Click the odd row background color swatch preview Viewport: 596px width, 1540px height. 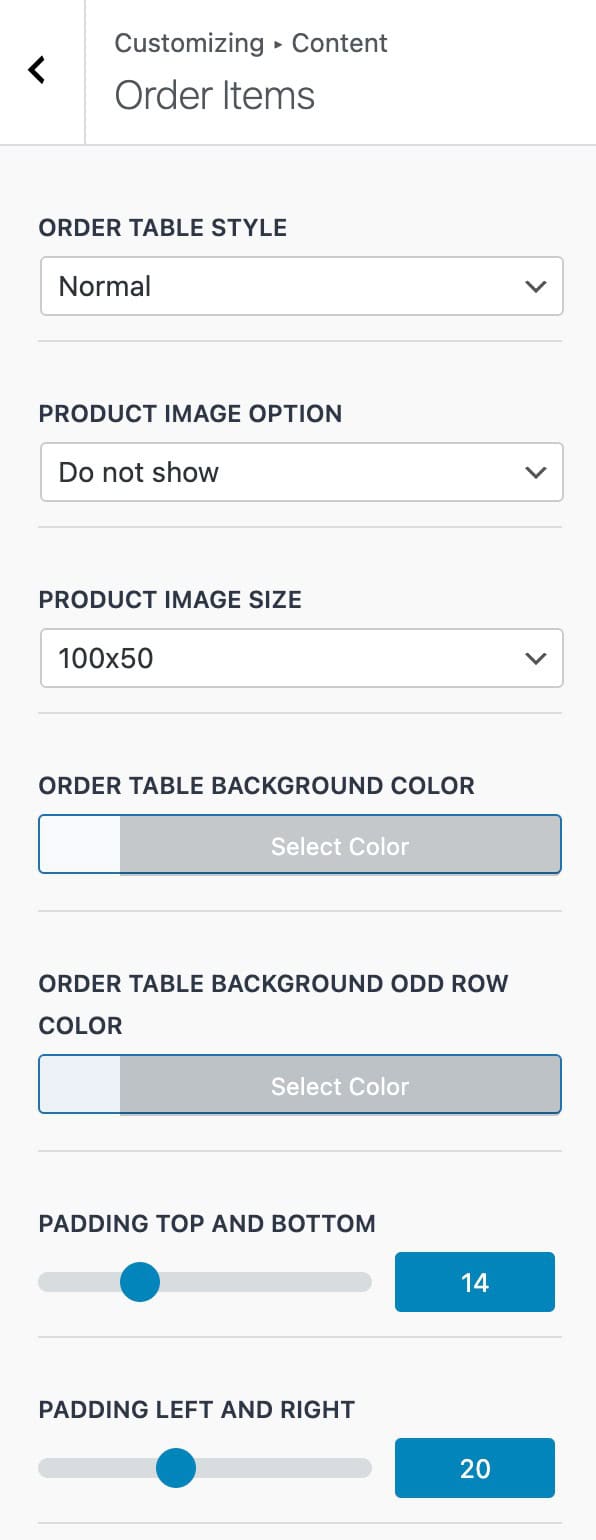tap(78, 1085)
